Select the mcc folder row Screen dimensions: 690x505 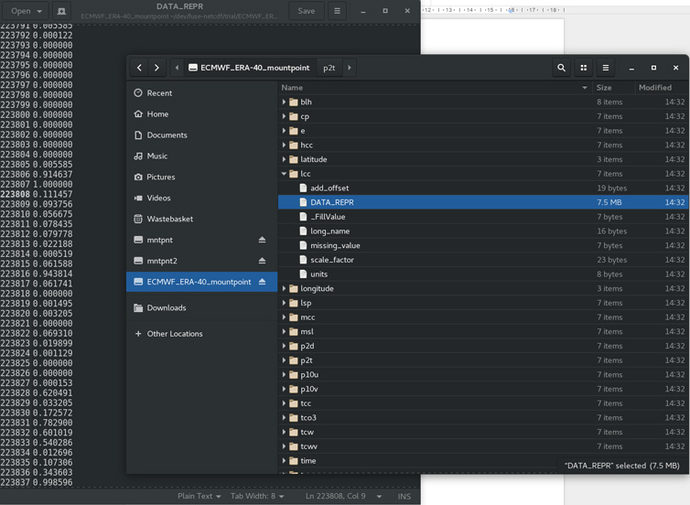pyautogui.click(x=483, y=317)
